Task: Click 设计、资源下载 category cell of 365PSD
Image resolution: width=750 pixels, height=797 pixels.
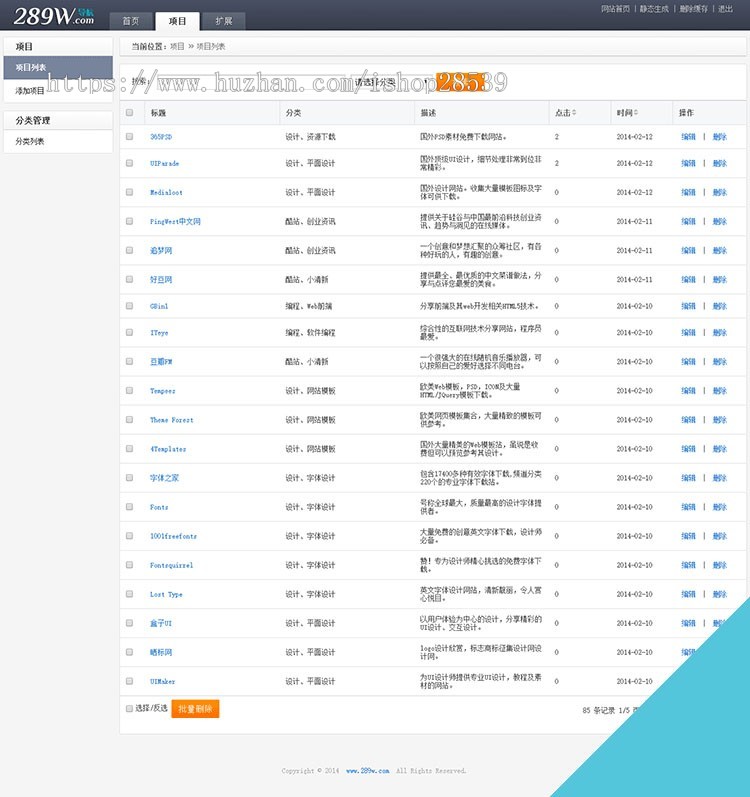Action: [x=310, y=137]
